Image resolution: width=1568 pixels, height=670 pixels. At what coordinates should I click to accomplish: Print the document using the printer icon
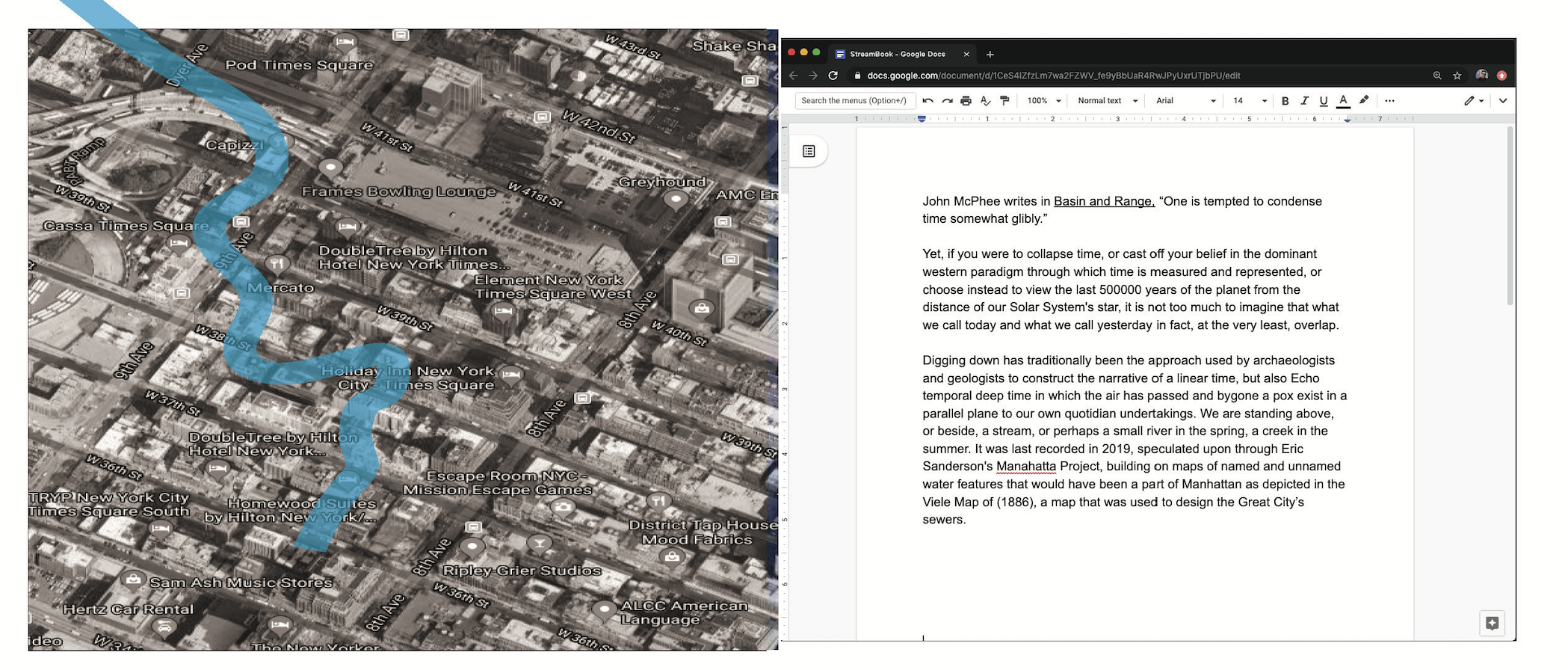(966, 101)
